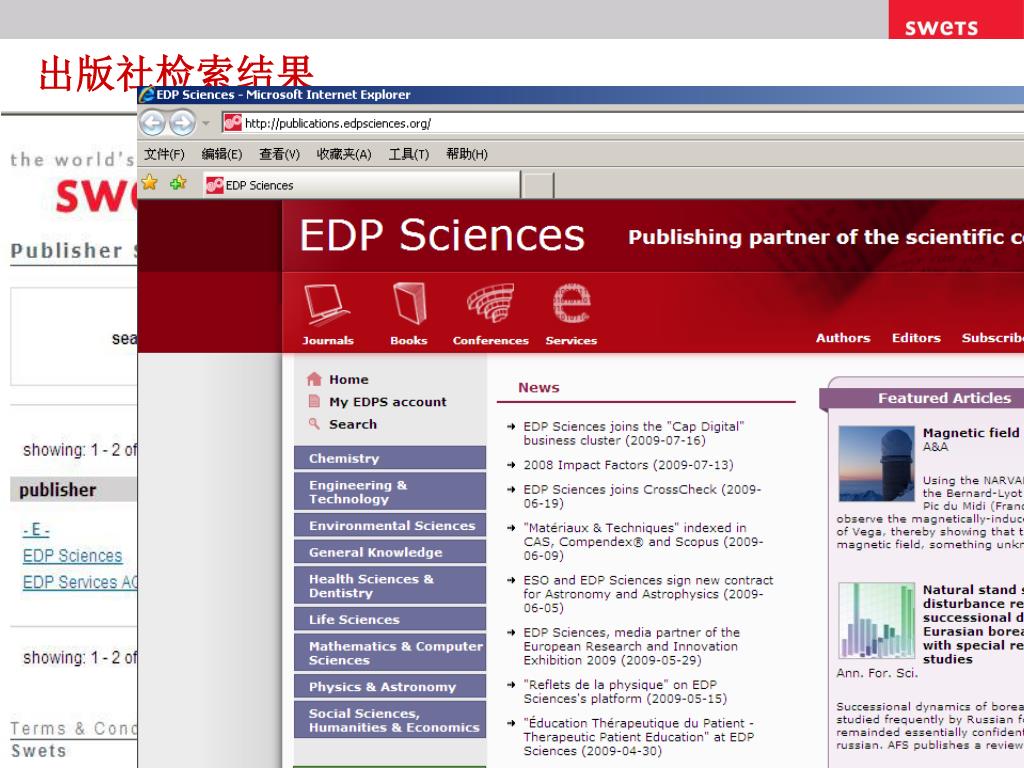
Task: Click the Home house icon
Action: tap(314, 379)
